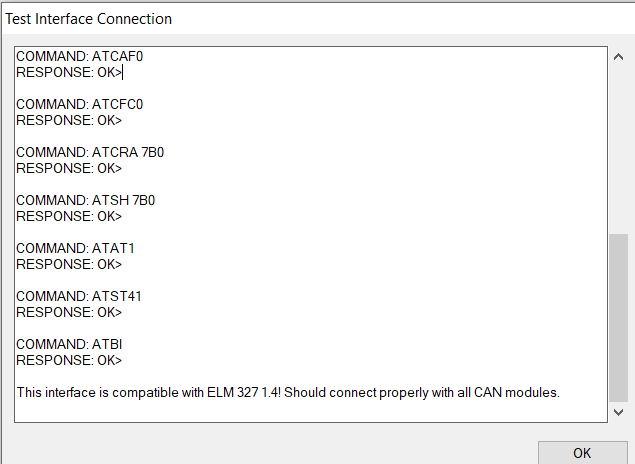Click scrollbar track above the thumb
Image resolution: width=635 pixels, height=464 pixels.
(x=618, y=150)
